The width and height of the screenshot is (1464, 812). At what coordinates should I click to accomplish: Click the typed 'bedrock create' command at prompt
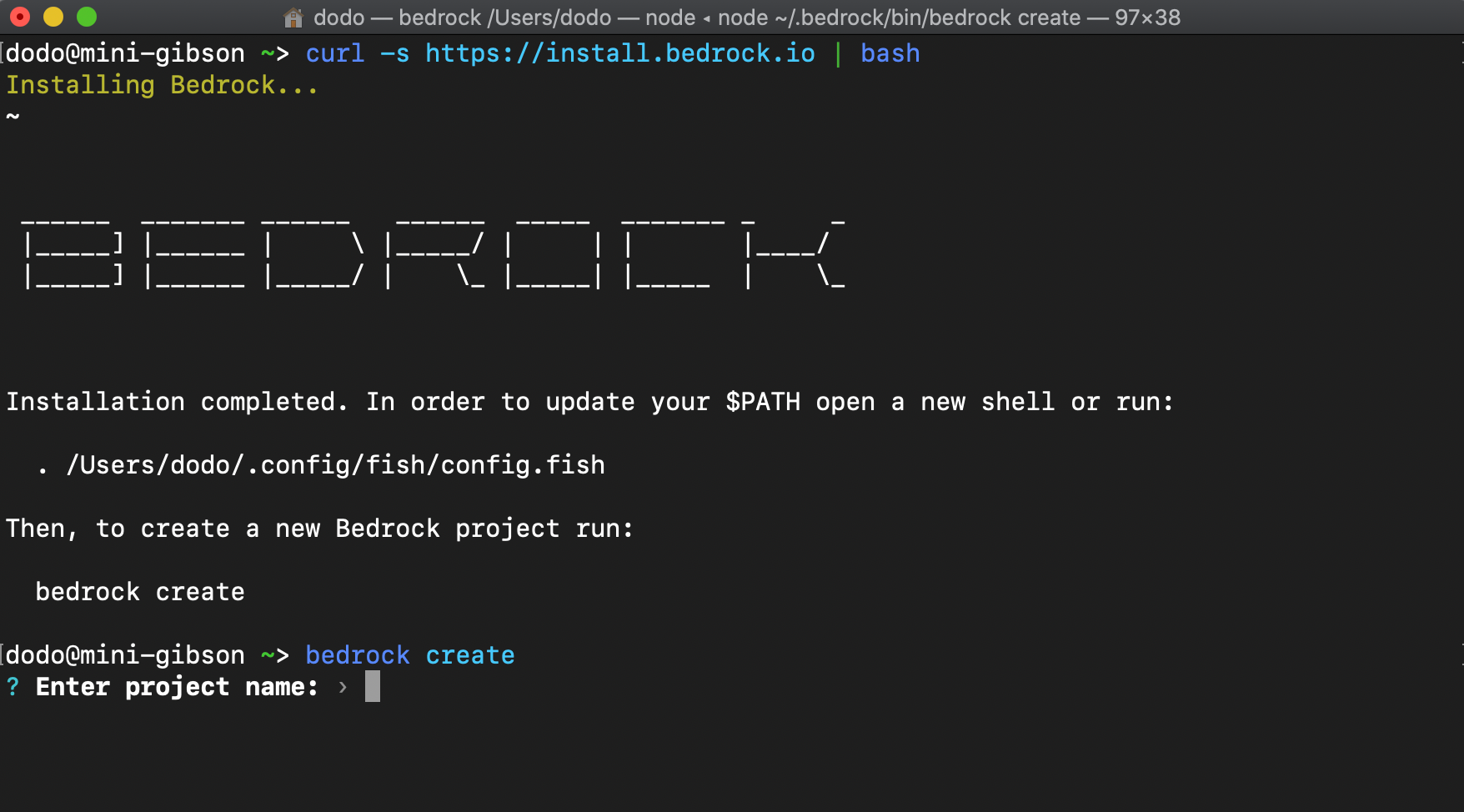[410, 655]
